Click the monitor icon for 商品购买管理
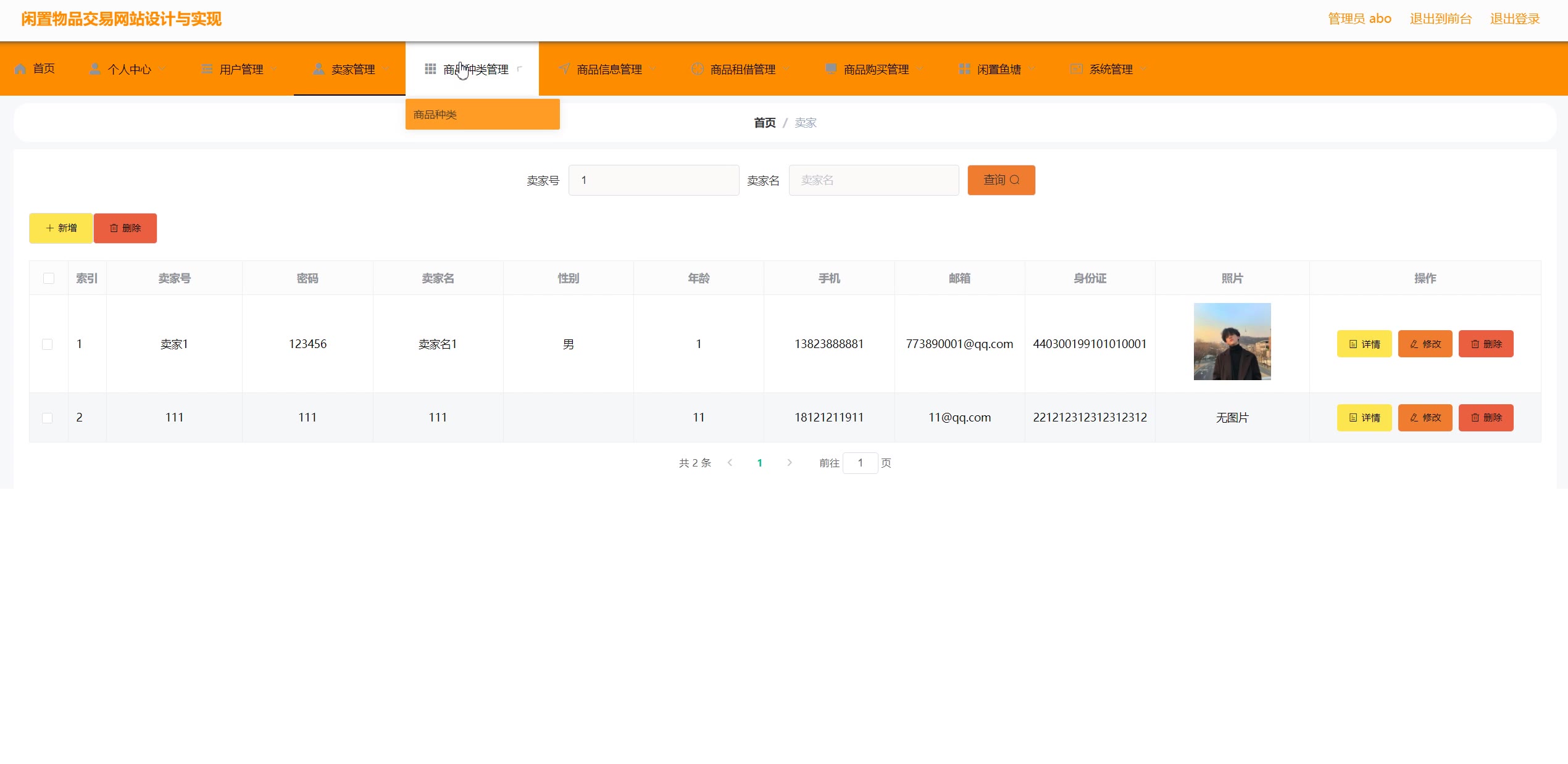The image size is (1568, 764). pos(831,69)
